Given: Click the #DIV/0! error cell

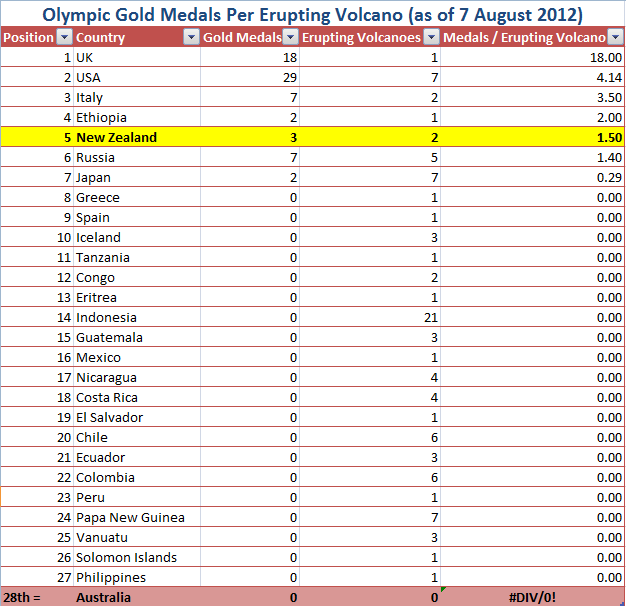Looking at the screenshot, I should point(533,597).
